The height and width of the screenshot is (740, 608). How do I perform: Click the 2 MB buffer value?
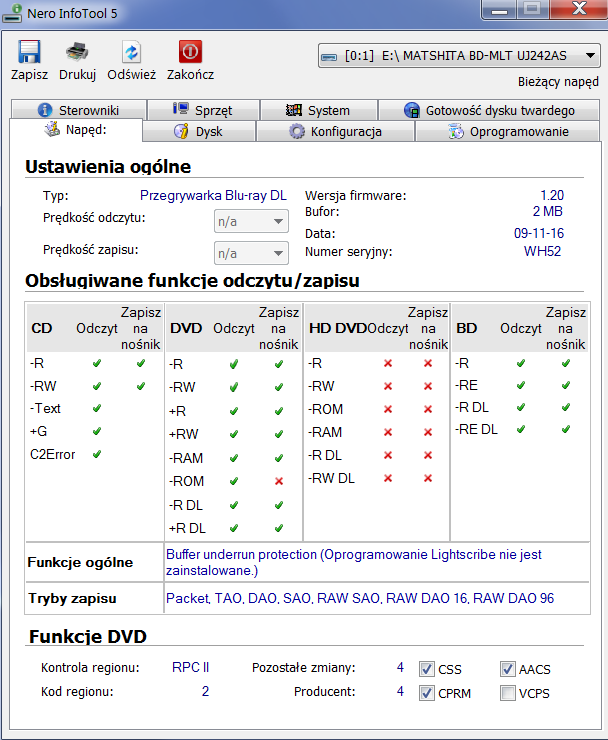click(548, 211)
